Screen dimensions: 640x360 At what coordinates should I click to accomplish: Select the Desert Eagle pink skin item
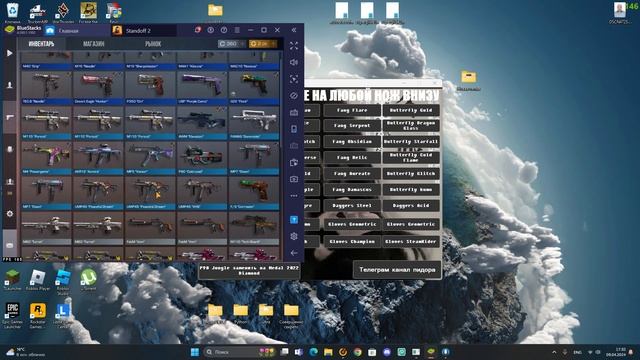pyautogui.click(x=98, y=87)
